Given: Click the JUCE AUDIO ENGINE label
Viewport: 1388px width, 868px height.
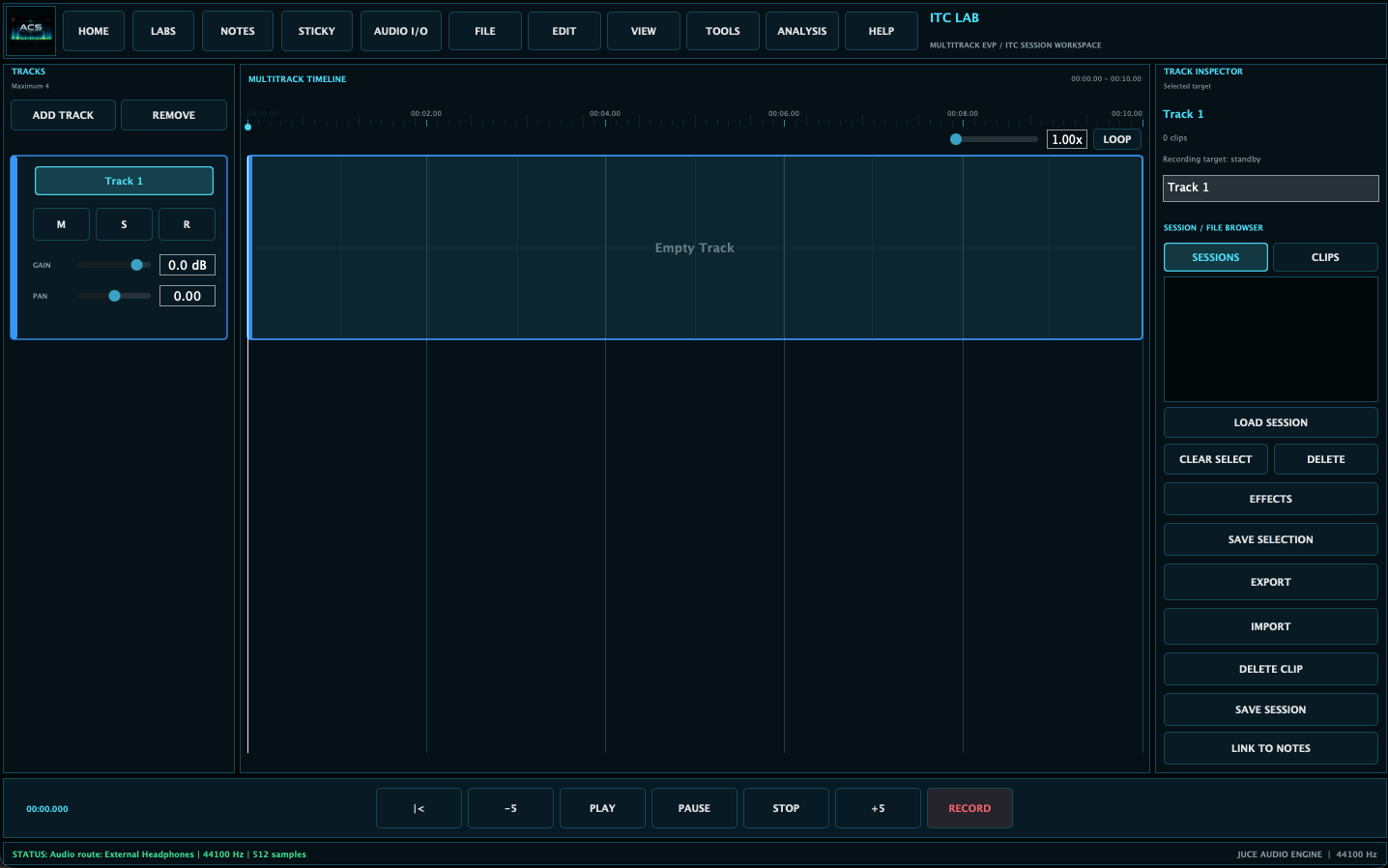Looking at the screenshot, I should [x=1280, y=854].
